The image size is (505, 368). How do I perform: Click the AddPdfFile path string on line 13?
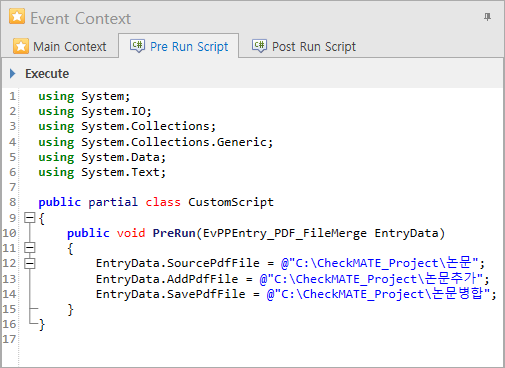[x=371, y=279]
